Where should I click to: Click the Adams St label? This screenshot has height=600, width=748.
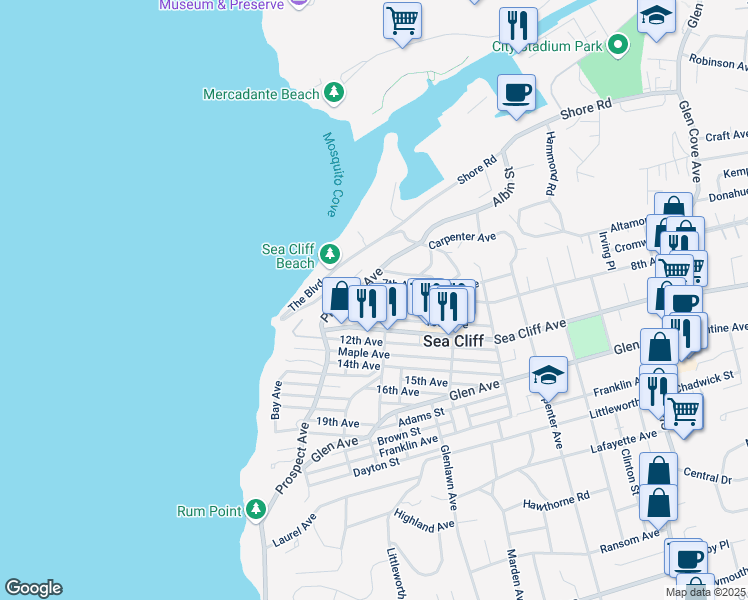click(421, 417)
